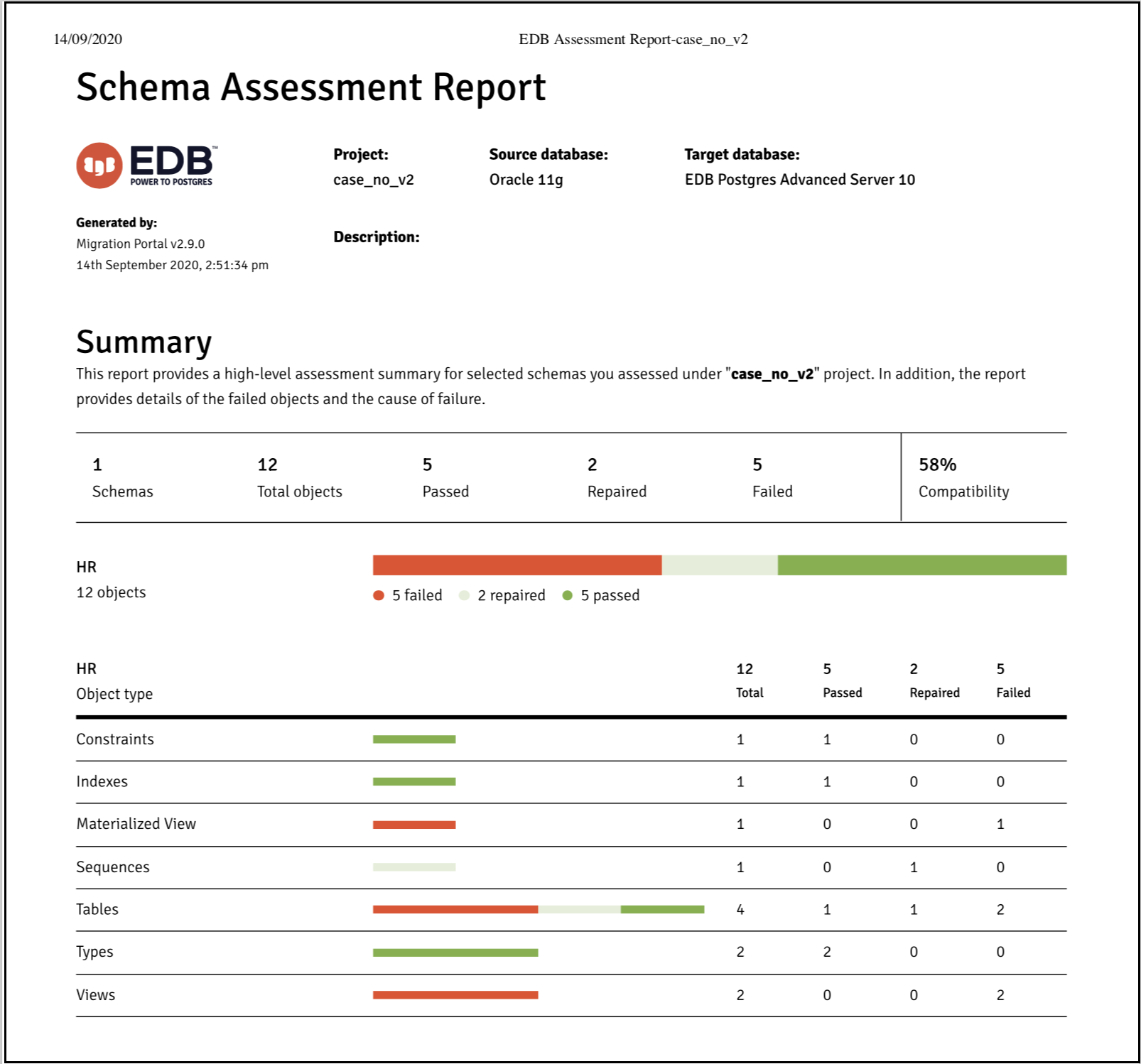Screen dimensions: 1141x1064
Task: Click red segment of Tables bar
Action: [x=455, y=909]
